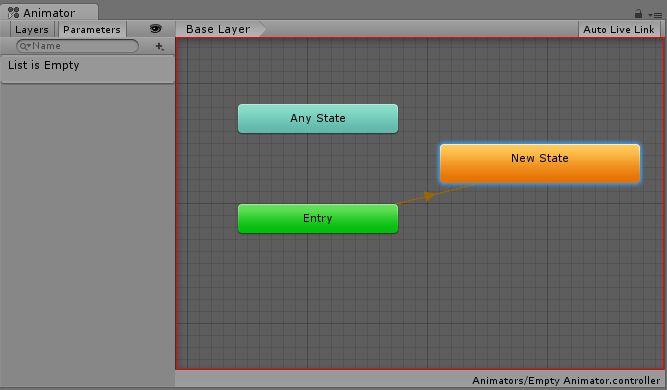This screenshot has height=390, width=667.
Task: Add a parameter with the plus icon
Action: (159, 46)
